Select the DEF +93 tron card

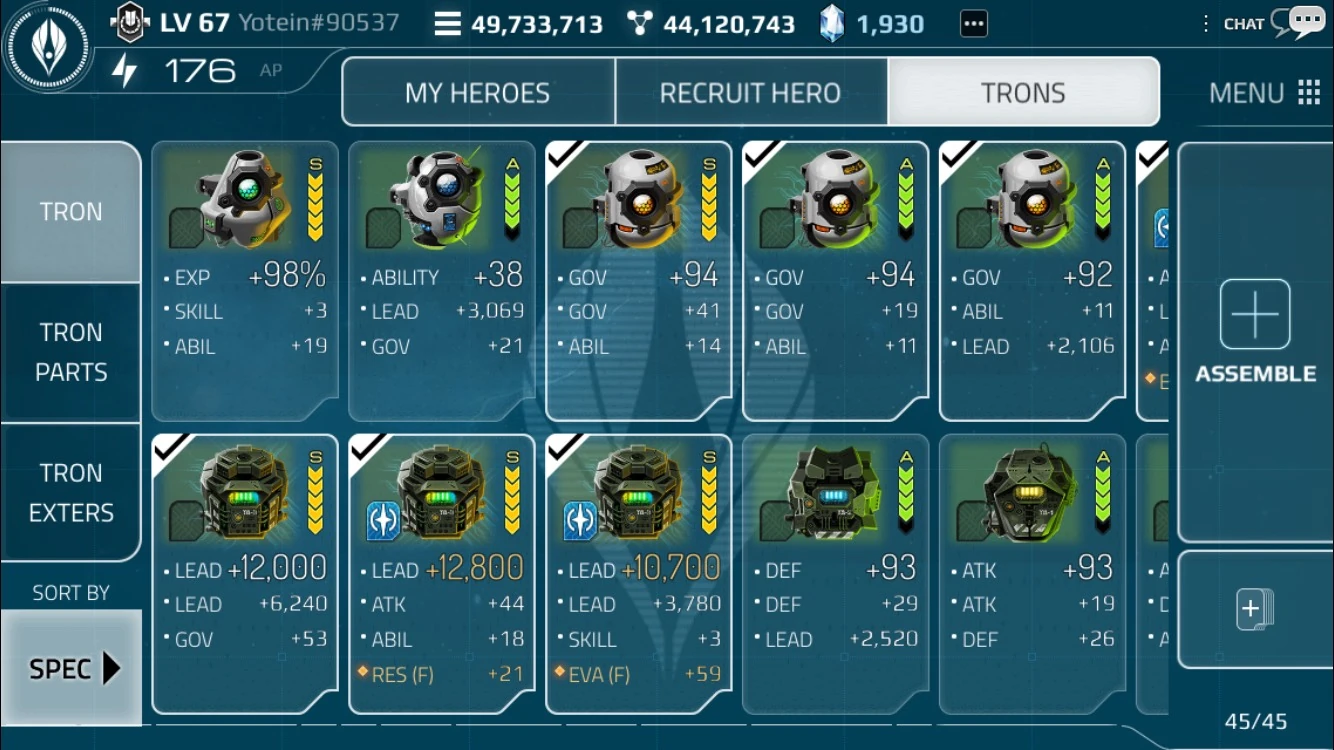click(x=835, y=573)
